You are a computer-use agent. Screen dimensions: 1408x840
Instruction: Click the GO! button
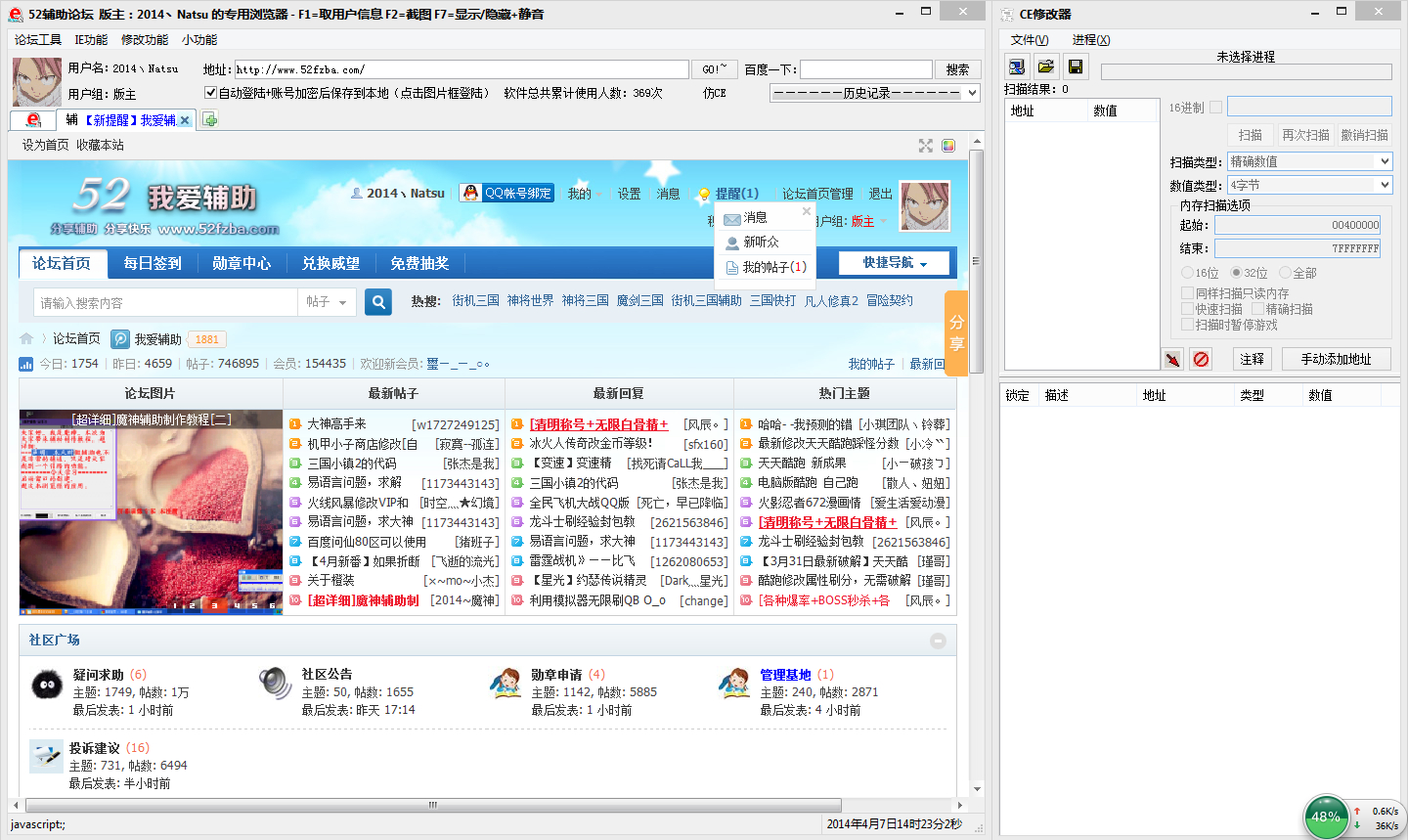pyautogui.click(x=716, y=69)
